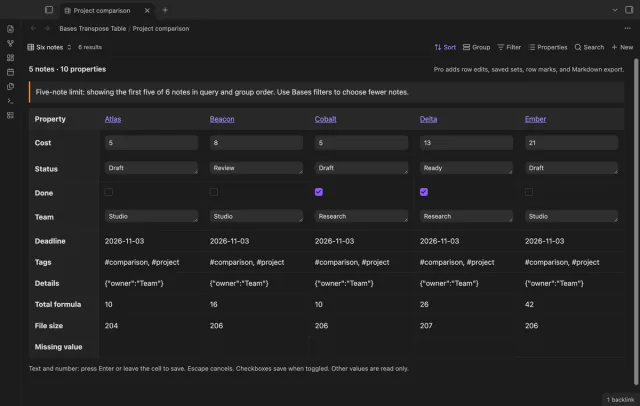Open canvas icon in the ribbon
The image size is (640, 406).
click(11, 58)
